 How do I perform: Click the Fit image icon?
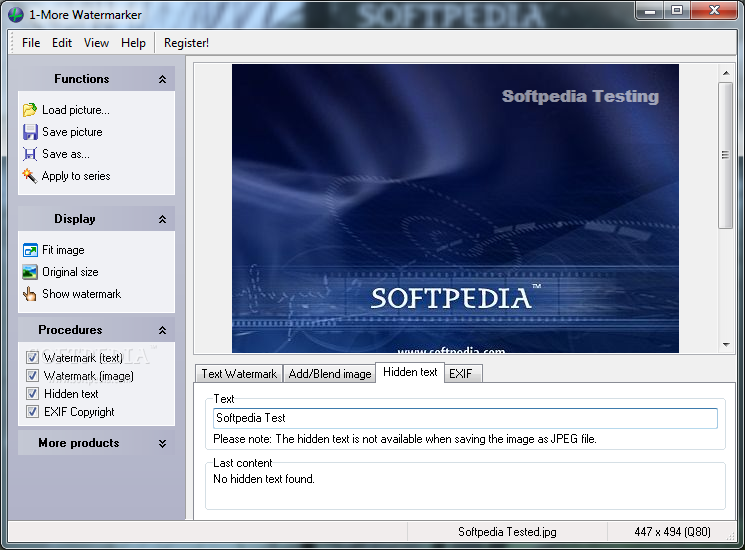(x=30, y=250)
